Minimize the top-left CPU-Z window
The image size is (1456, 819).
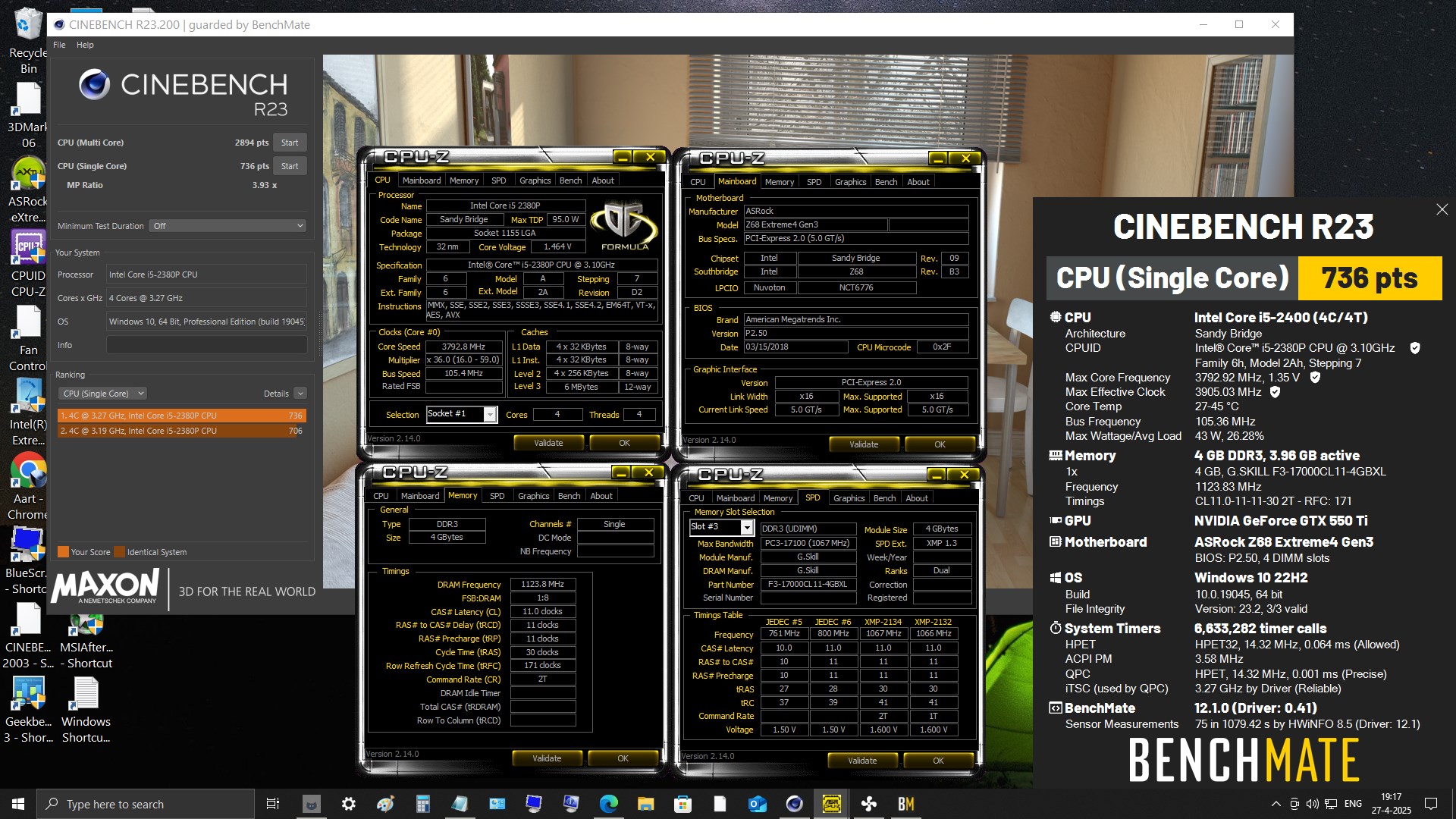622,157
